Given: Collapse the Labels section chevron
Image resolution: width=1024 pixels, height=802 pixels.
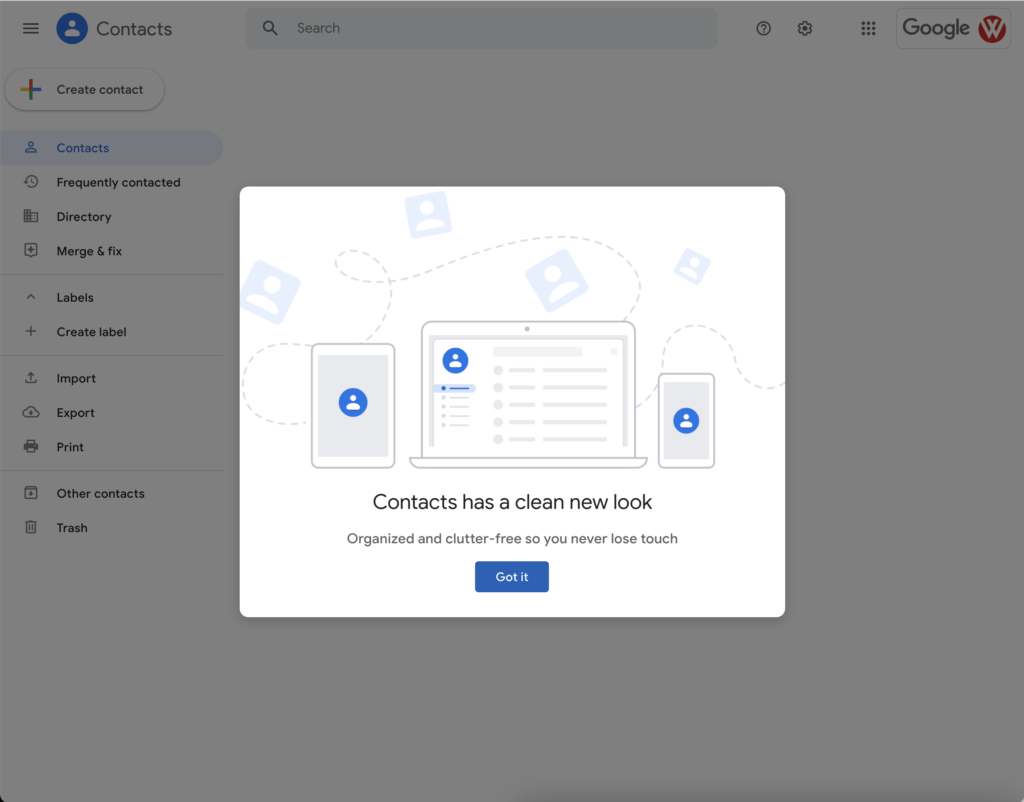Looking at the screenshot, I should (31, 297).
